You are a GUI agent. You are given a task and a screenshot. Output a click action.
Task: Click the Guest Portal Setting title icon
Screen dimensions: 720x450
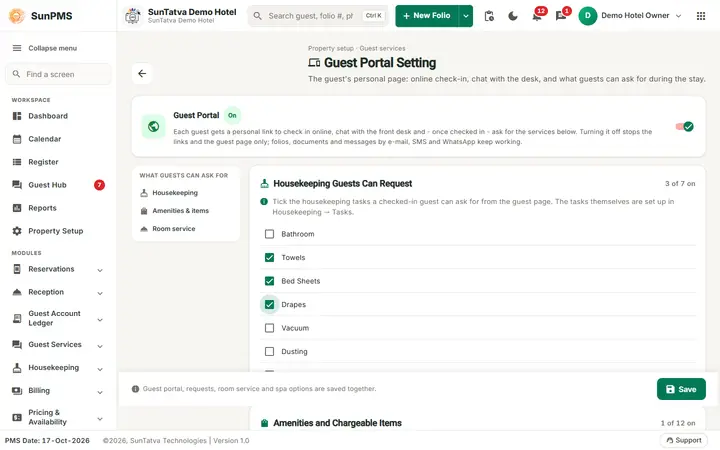click(x=314, y=62)
